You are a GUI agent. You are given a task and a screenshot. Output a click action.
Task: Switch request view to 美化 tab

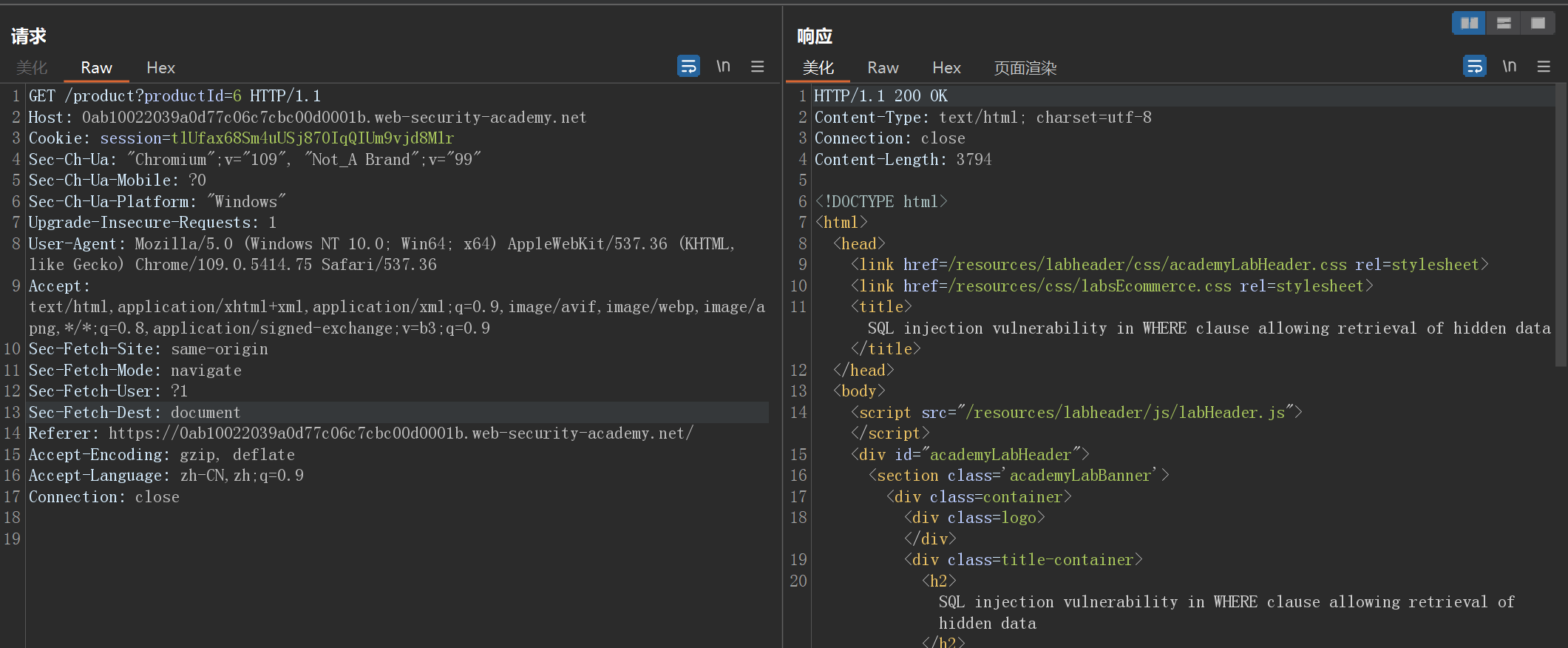[32, 68]
